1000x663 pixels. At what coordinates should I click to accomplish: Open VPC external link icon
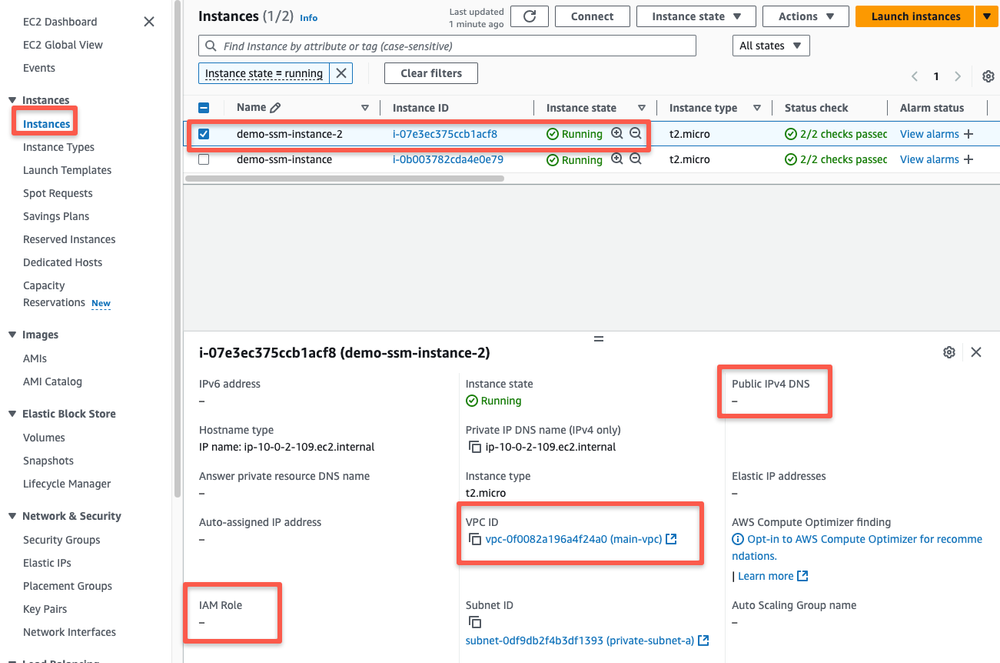tap(671, 539)
